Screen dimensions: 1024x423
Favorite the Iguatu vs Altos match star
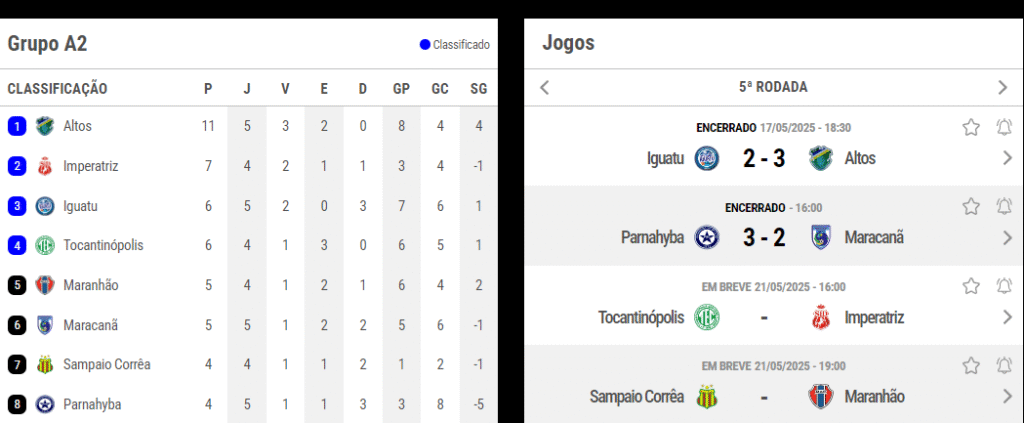(x=971, y=127)
